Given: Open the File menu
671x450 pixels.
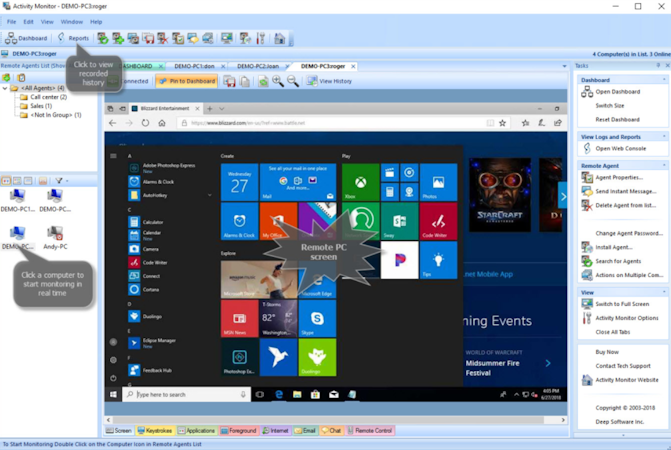Looking at the screenshot, I should click(x=12, y=22).
